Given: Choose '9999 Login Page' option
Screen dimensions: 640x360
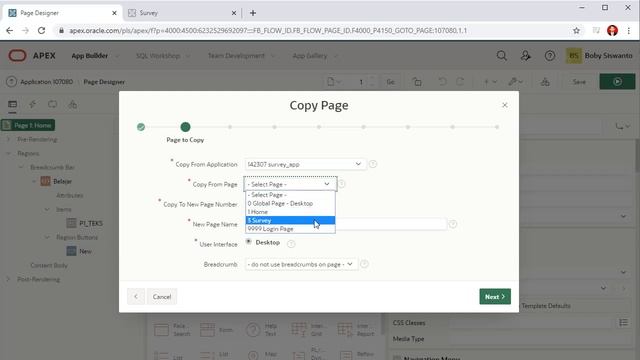Looking at the screenshot, I should (x=290, y=229).
